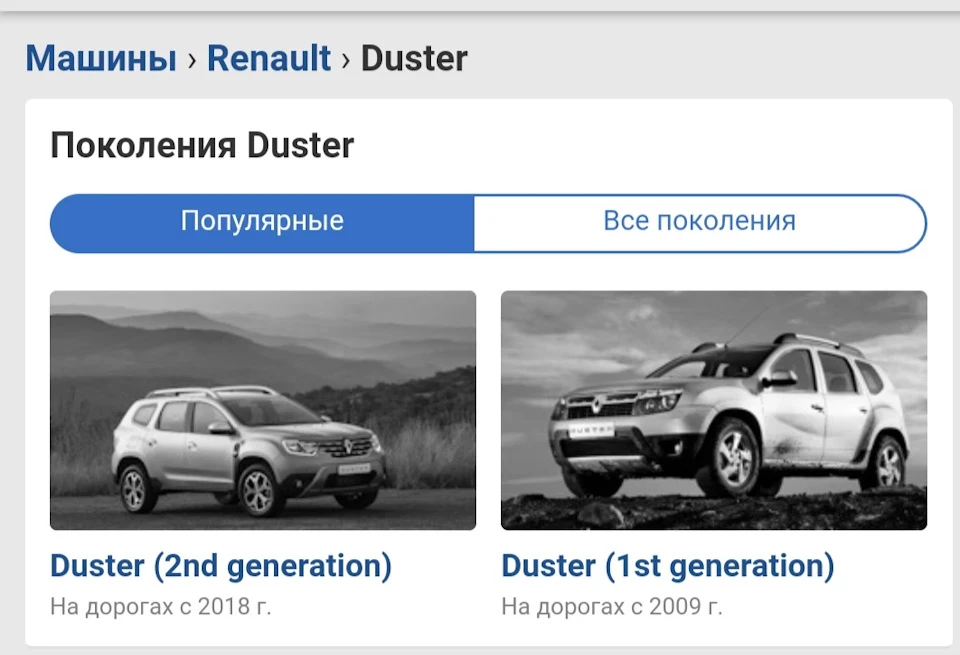The image size is (960, 655).
Task: Click the text На дорогах с 2018 г.
Action: (160, 607)
